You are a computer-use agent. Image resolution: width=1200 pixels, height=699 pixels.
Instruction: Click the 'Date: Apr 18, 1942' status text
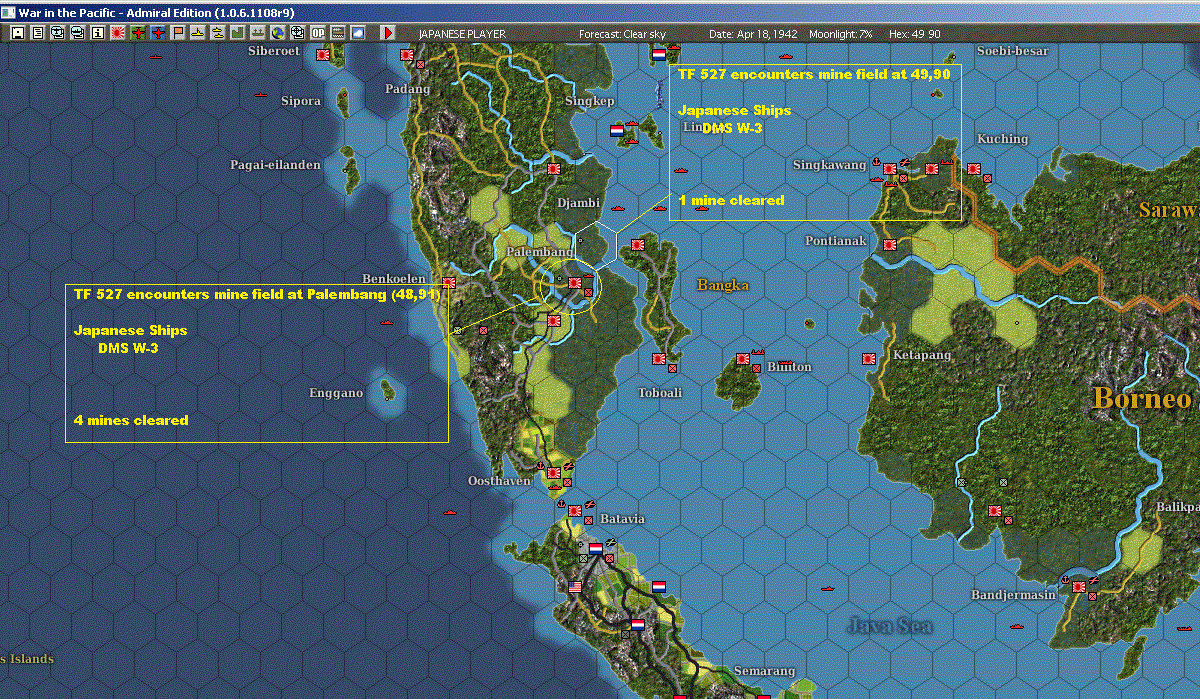pos(752,34)
